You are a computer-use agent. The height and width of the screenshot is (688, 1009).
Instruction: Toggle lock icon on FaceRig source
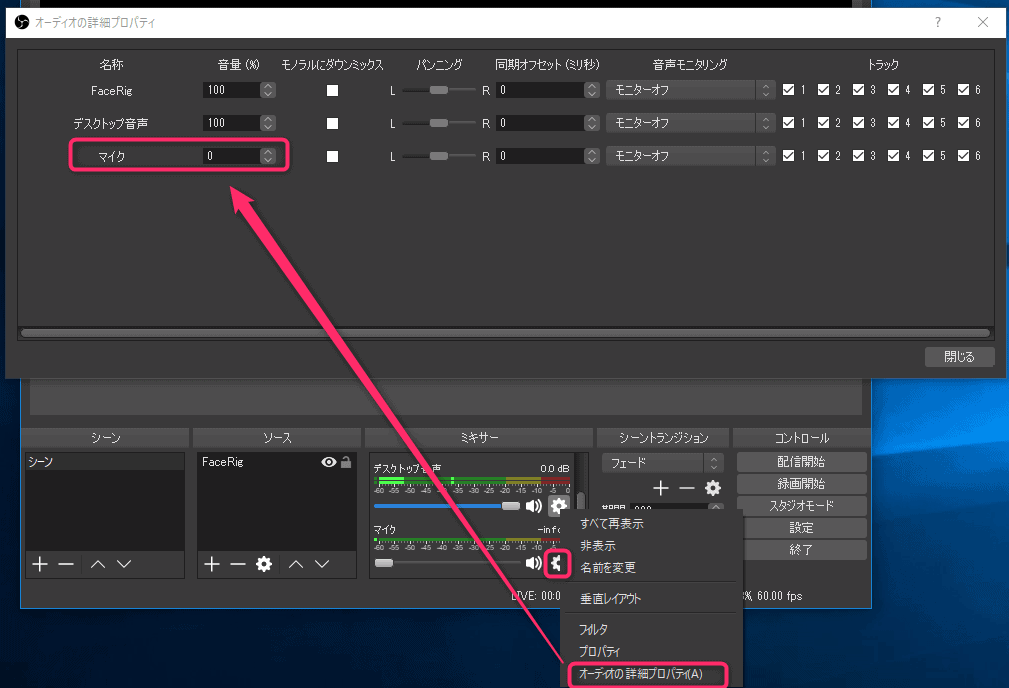click(346, 462)
